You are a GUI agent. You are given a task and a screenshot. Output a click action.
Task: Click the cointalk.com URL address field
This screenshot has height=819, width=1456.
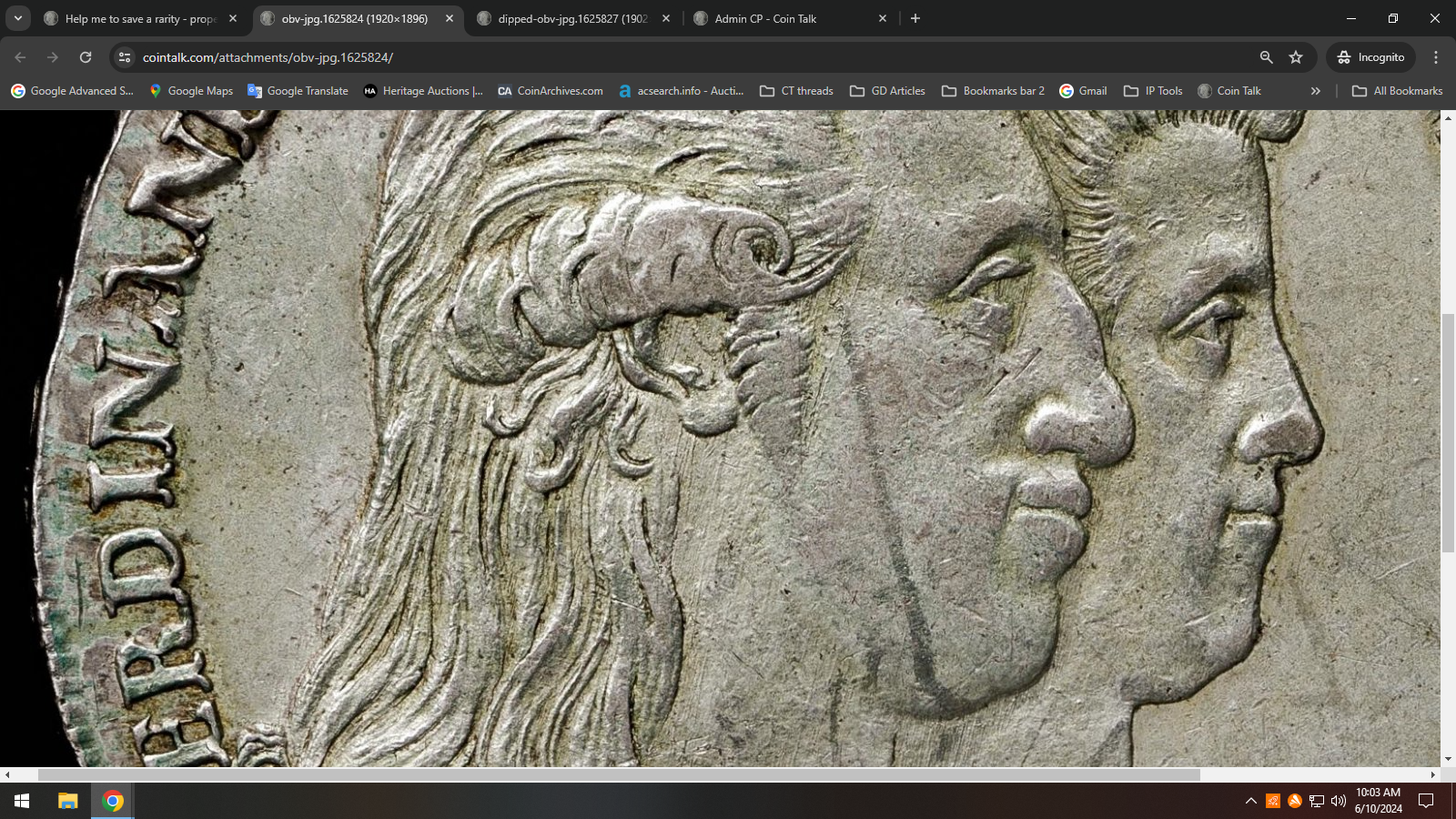[692, 57]
